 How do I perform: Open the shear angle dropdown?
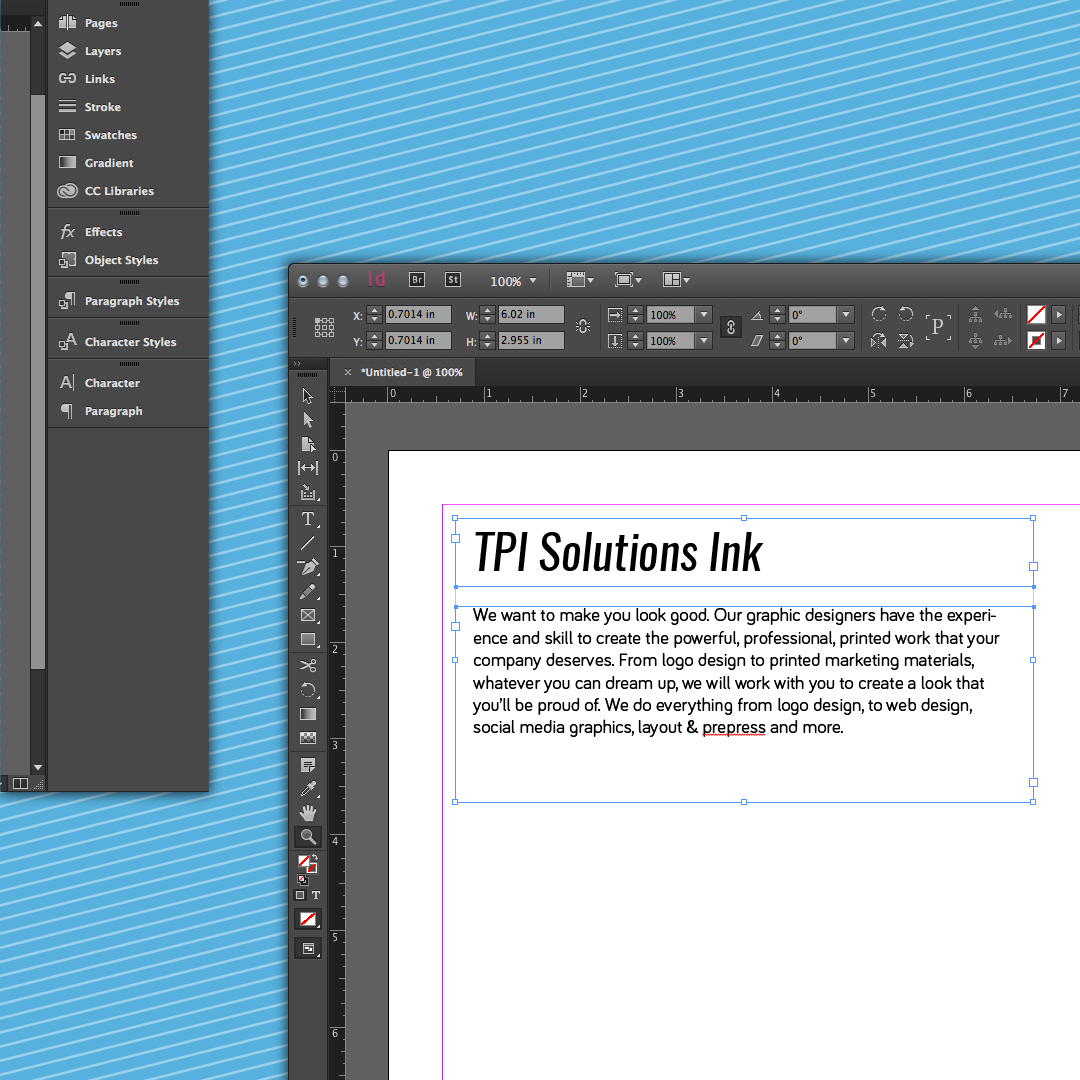[x=846, y=340]
